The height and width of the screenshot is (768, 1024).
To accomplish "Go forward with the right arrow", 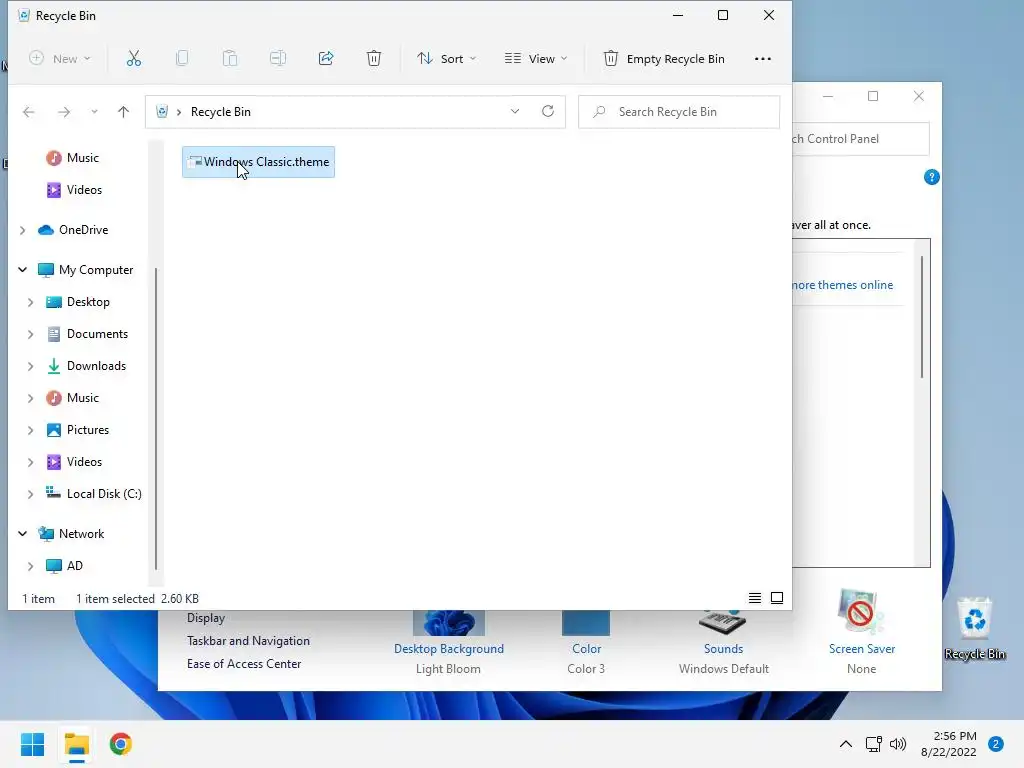I will [x=63, y=112].
